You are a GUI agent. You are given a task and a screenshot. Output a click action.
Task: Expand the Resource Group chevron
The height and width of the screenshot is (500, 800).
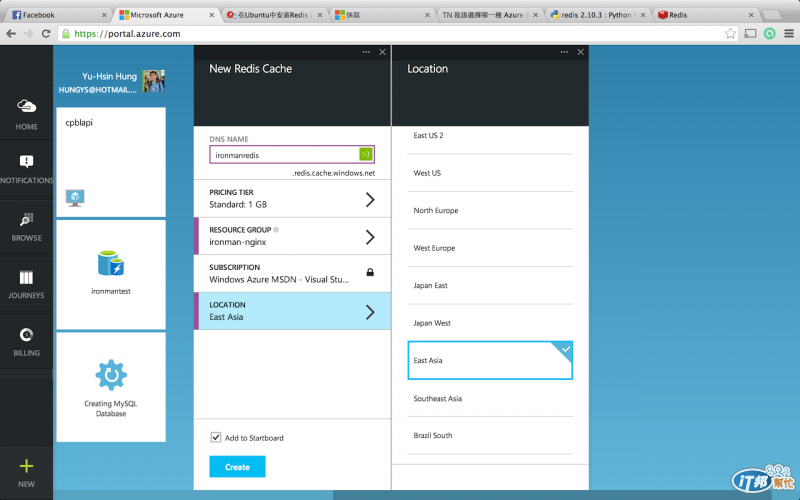point(370,237)
